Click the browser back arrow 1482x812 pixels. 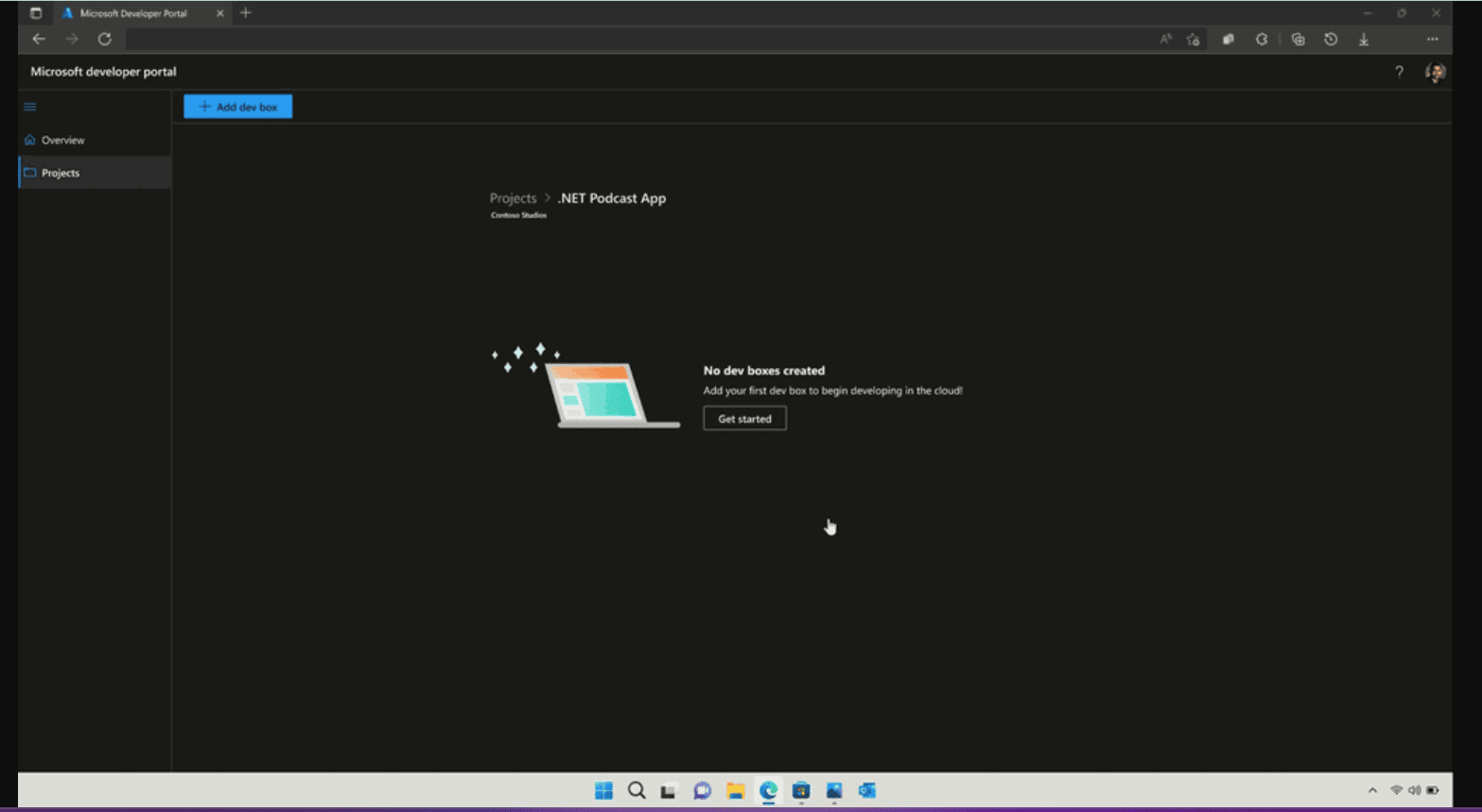(39, 39)
